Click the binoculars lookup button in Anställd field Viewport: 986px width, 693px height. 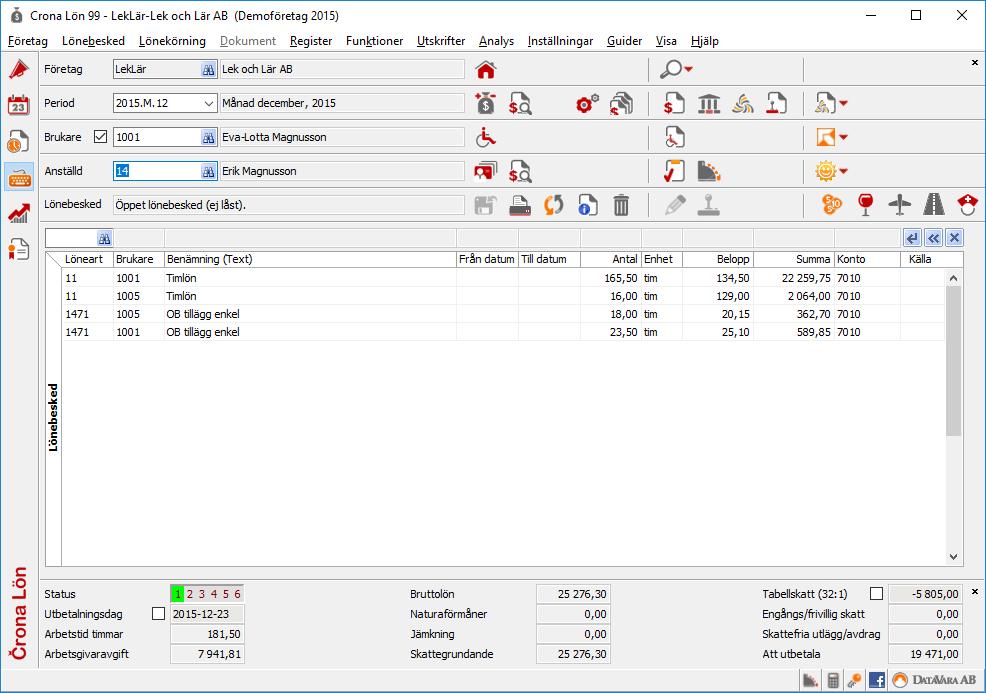[x=208, y=171]
